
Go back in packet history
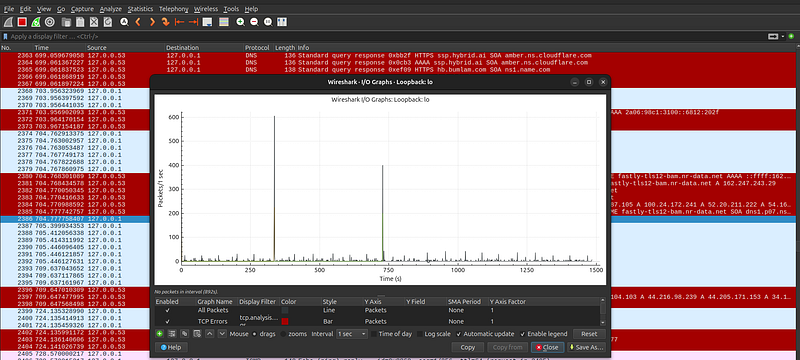(138, 22)
